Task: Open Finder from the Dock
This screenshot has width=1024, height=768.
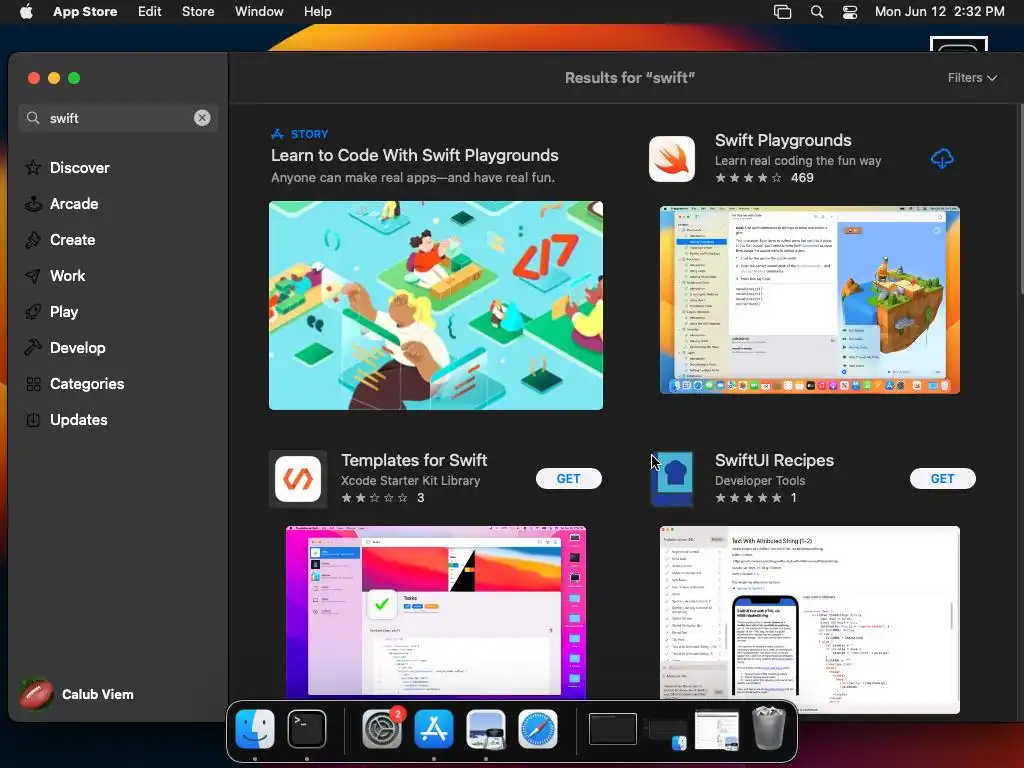Action: point(255,729)
